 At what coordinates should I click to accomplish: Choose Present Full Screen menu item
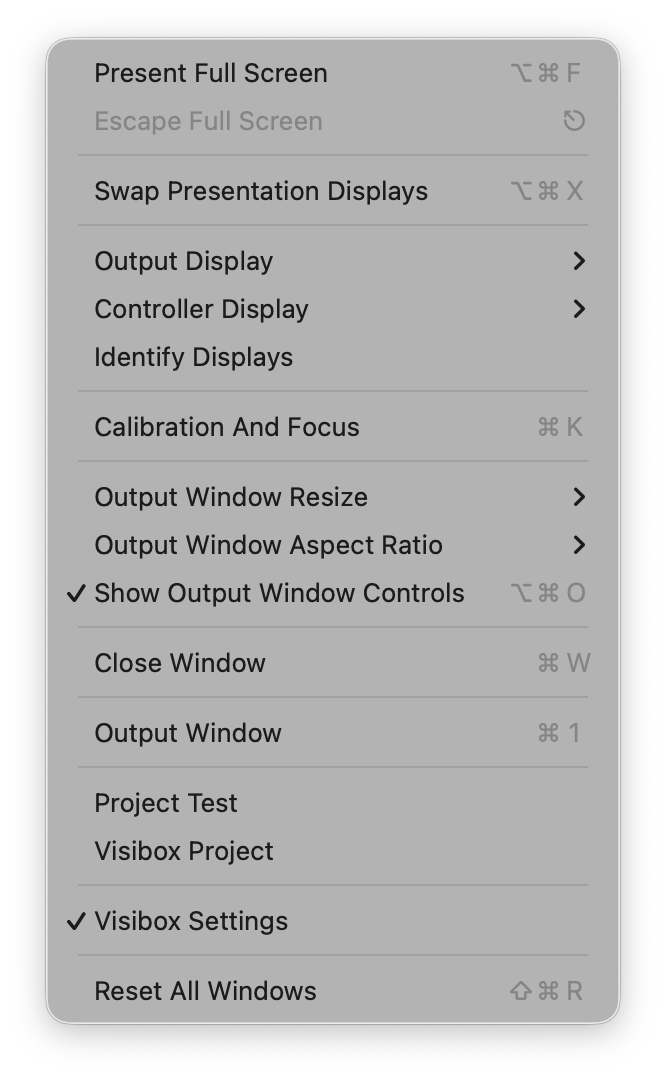211,73
